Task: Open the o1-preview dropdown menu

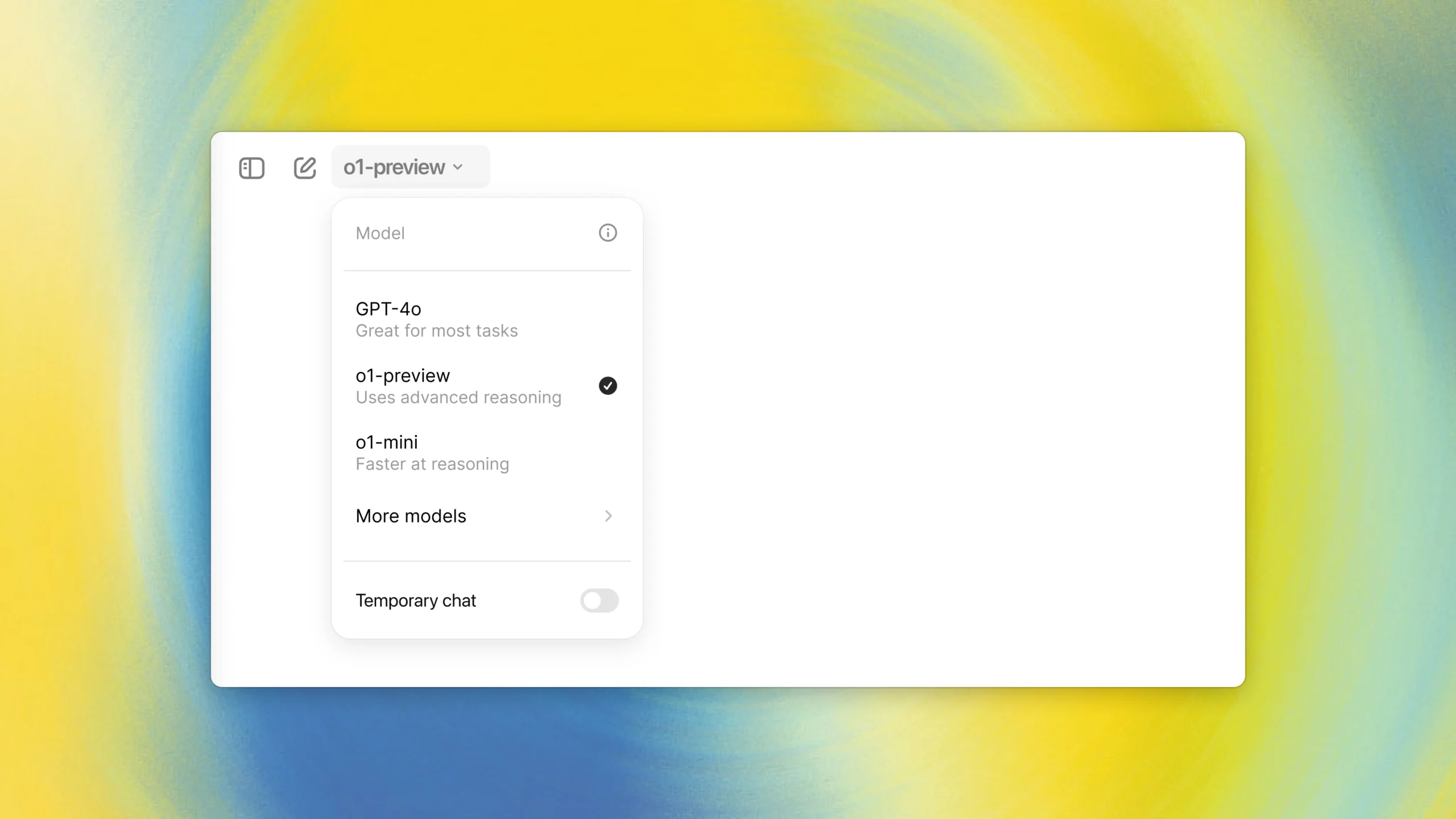Action: [403, 167]
